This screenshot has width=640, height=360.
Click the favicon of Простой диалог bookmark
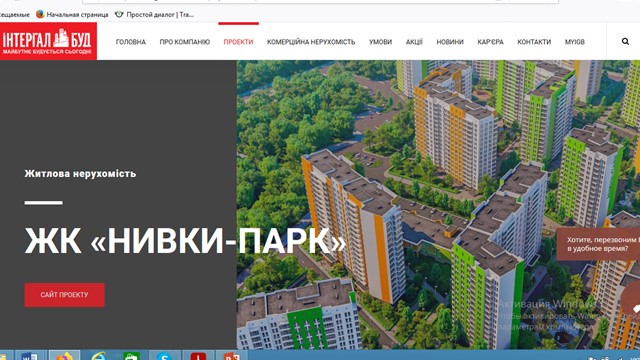coord(119,14)
